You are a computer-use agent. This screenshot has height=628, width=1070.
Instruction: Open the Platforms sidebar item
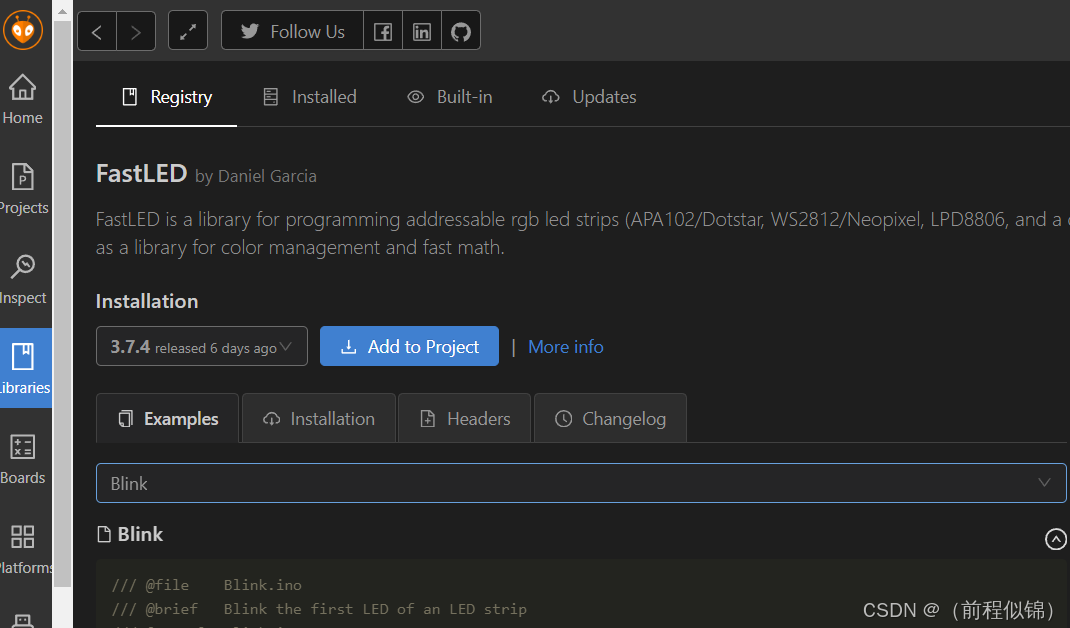pos(25,550)
